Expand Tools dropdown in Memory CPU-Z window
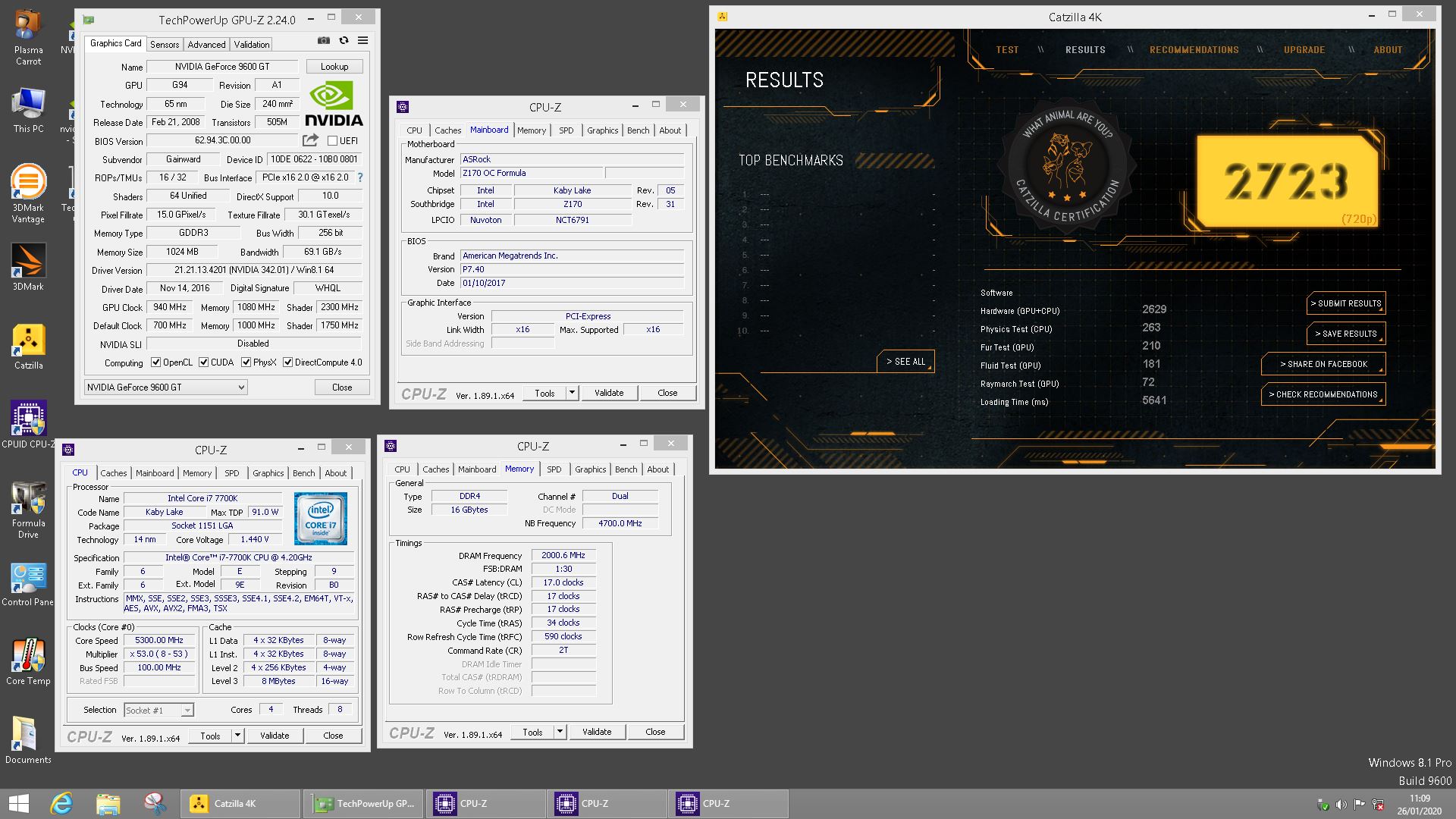This screenshot has height=819, width=1456. click(x=560, y=732)
